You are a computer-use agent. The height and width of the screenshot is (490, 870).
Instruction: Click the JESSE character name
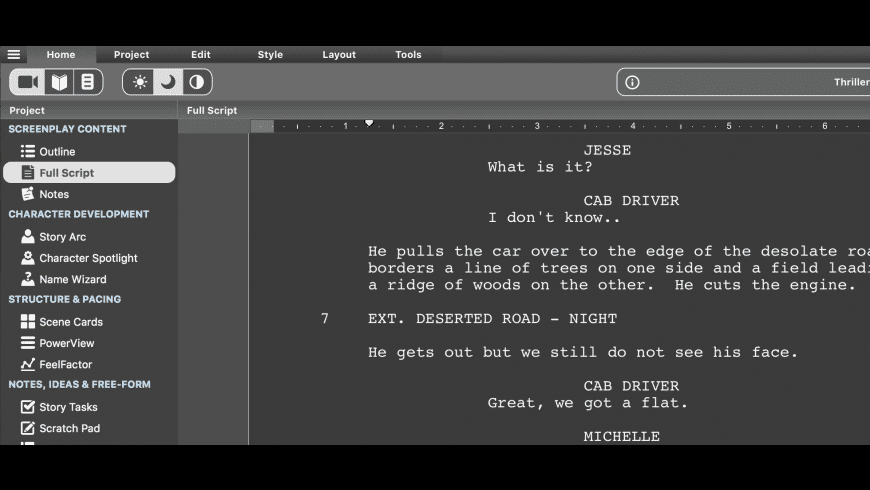point(607,150)
